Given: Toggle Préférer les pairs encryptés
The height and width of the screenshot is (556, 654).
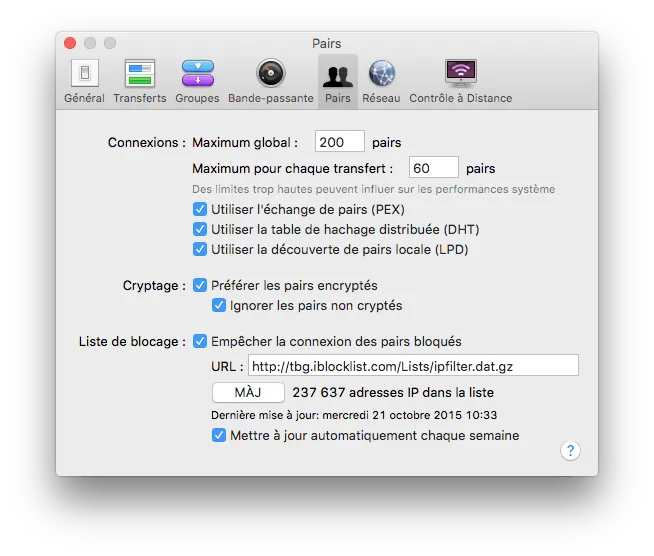Looking at the screenshot, I should pos(200,285).
